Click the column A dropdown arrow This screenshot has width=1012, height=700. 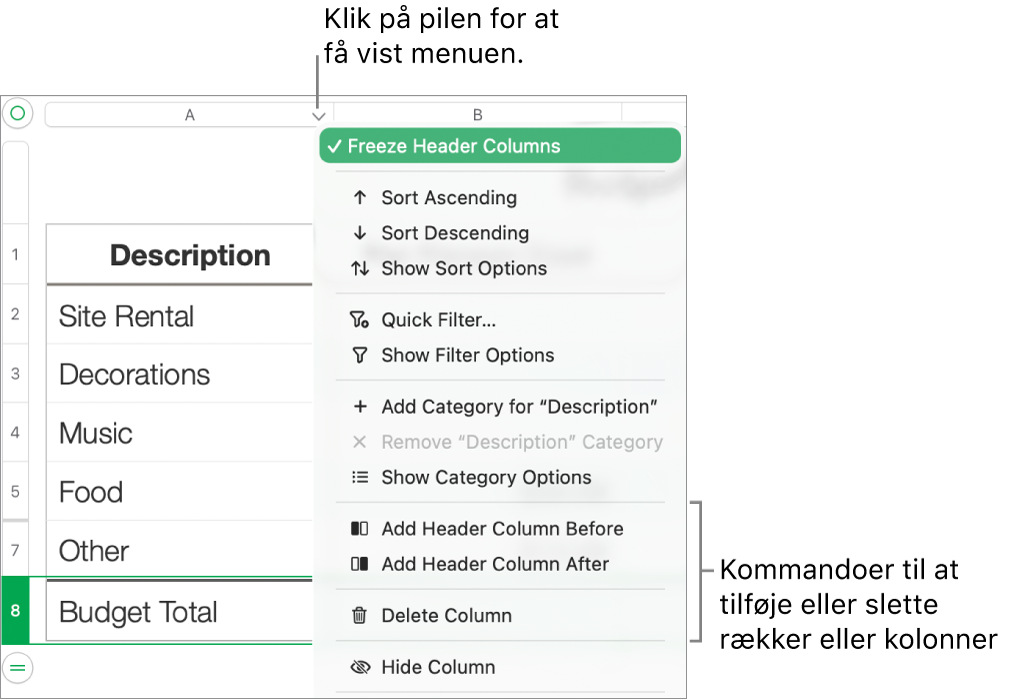318,115
